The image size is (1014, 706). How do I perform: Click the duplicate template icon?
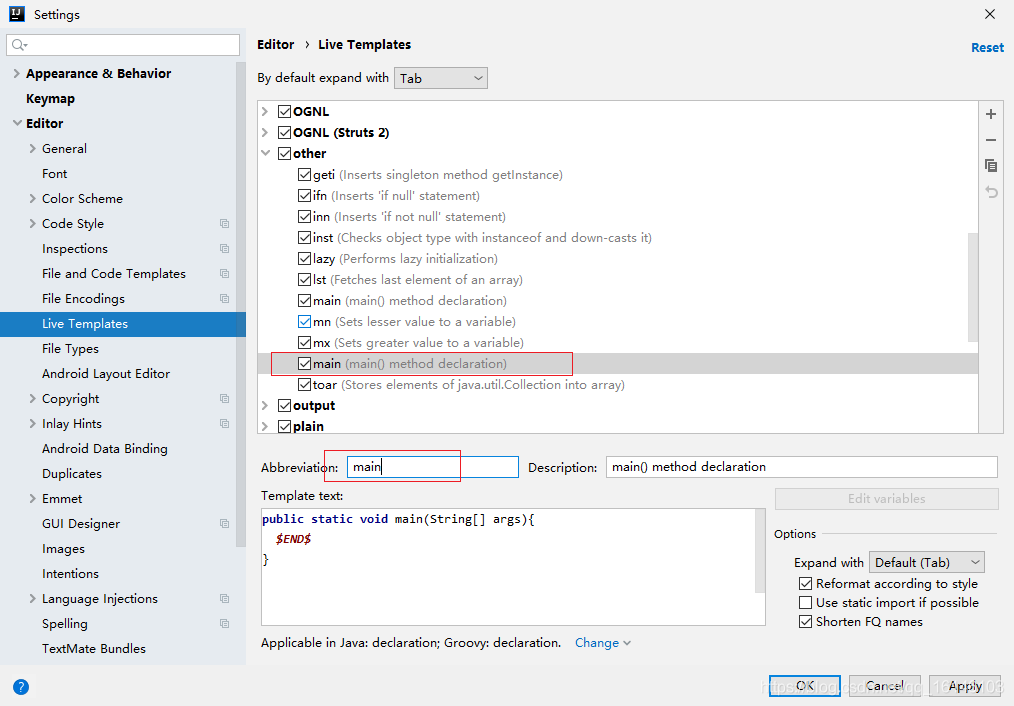(991, 166)
